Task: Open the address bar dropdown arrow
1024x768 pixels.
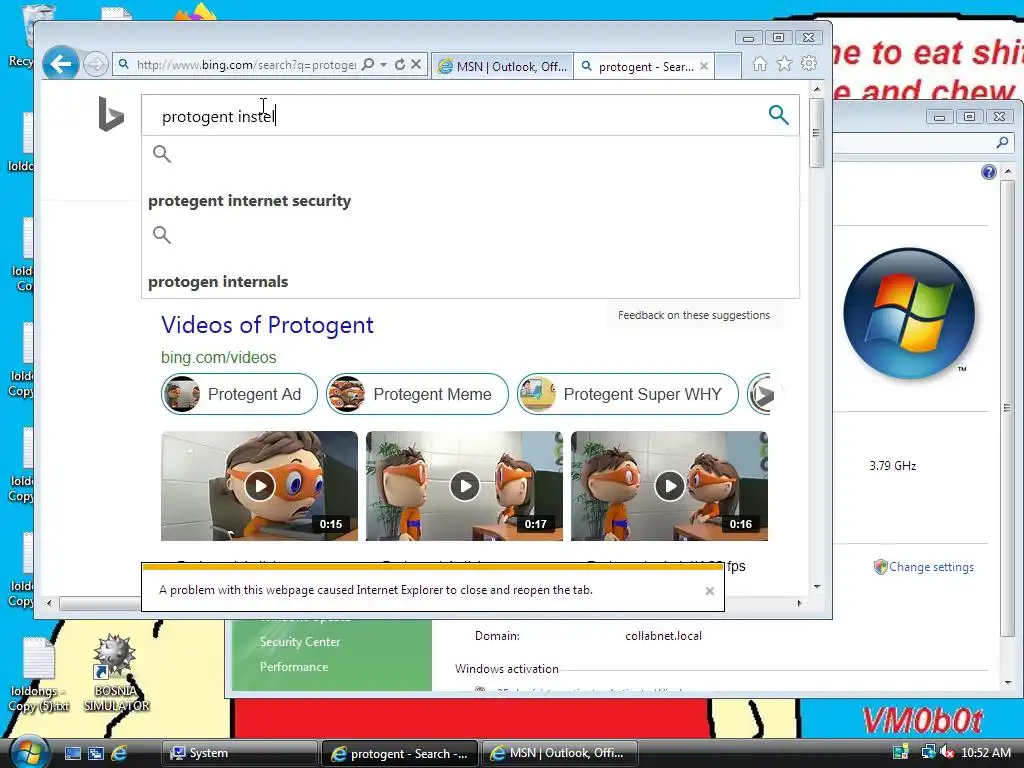Action: (383, 64)
